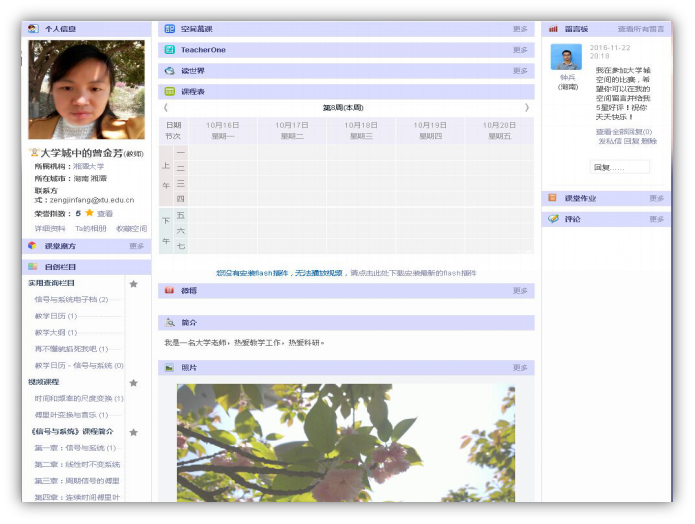Viewport: 695px width, 524px height.
Task: Click the 10月16日 星期一 column header
Action: (x=223, y=130)
